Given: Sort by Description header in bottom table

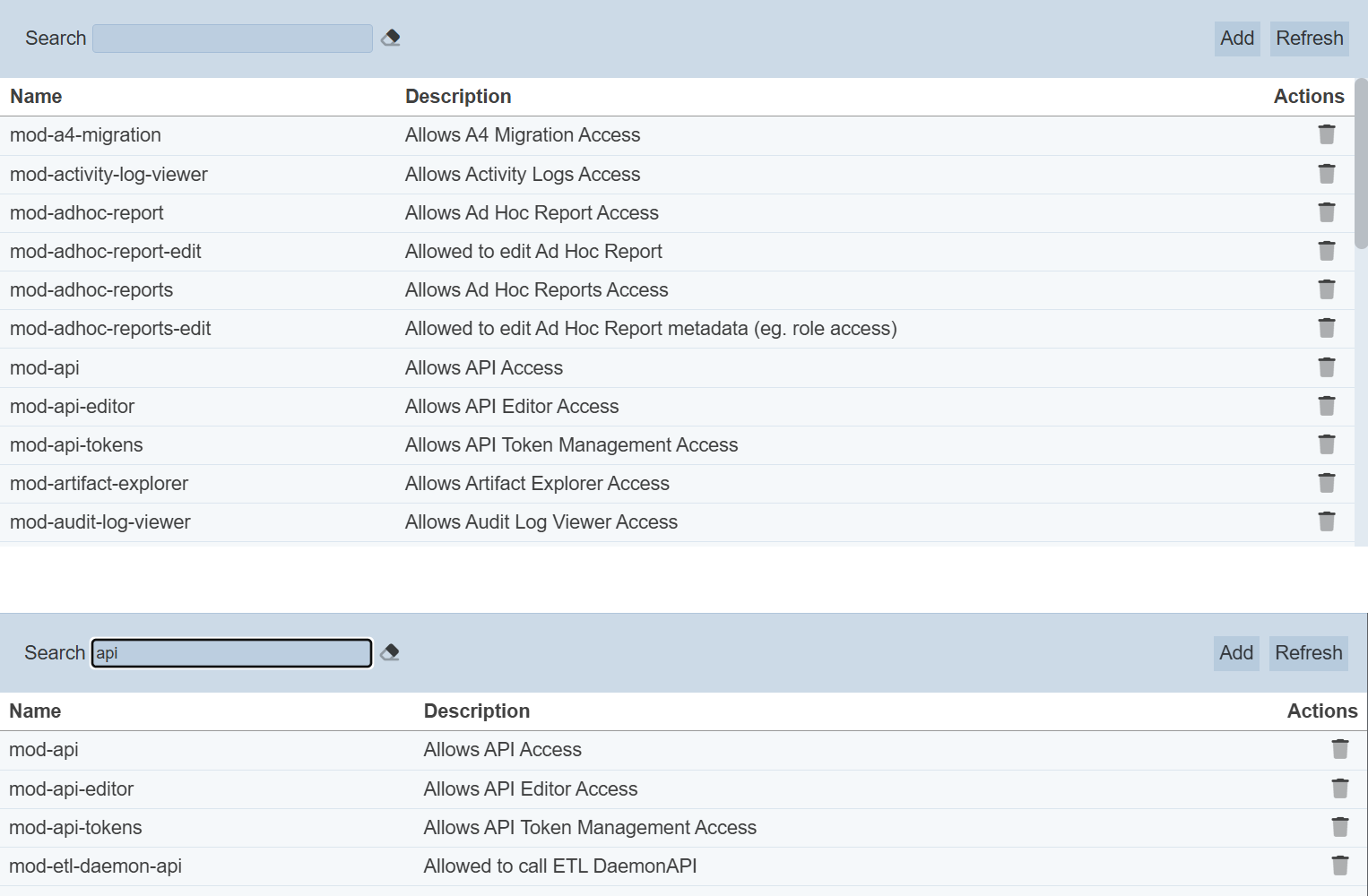Looking at the screenshot, I should [476, 711].
